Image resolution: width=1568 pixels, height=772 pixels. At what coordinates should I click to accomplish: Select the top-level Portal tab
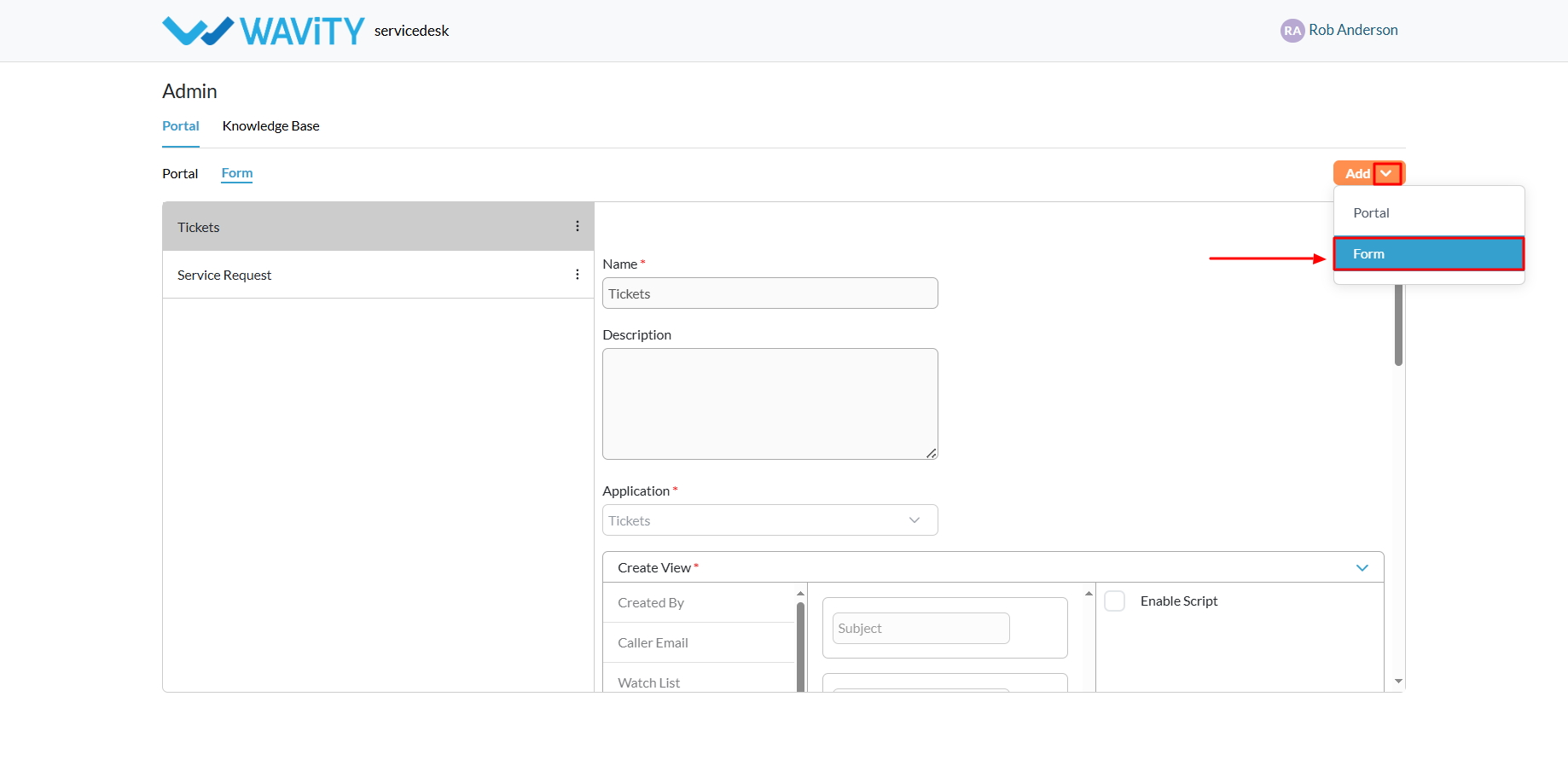point(181,125)
